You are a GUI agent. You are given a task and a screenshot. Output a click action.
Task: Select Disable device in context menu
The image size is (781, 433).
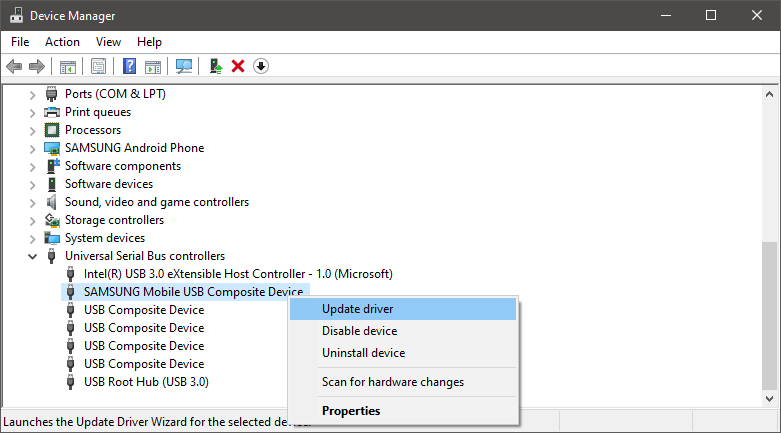(x=359, y=331)
